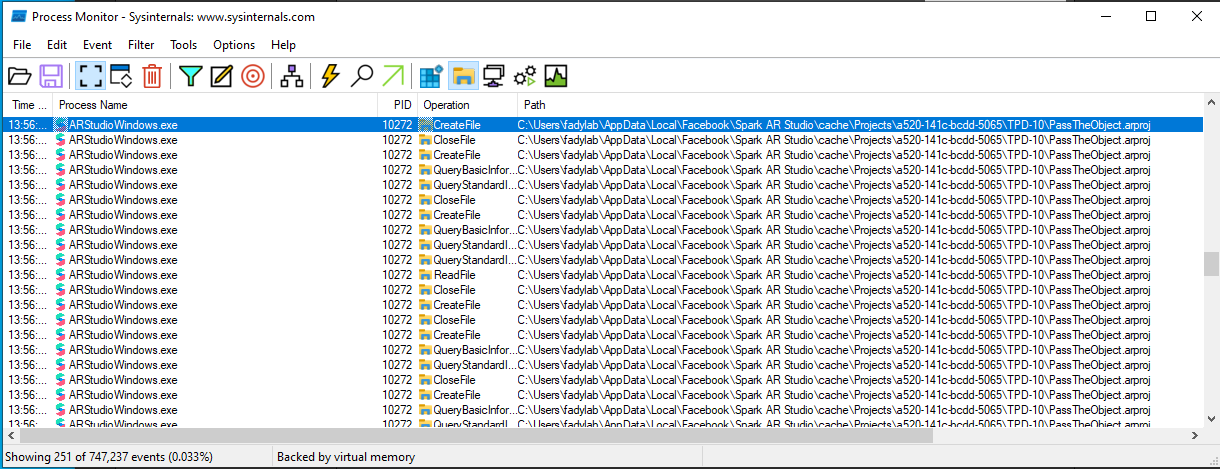Viewport: 1220px width, 469px height.
Task: Click the Path column header
Action: [x=859, y=105]
